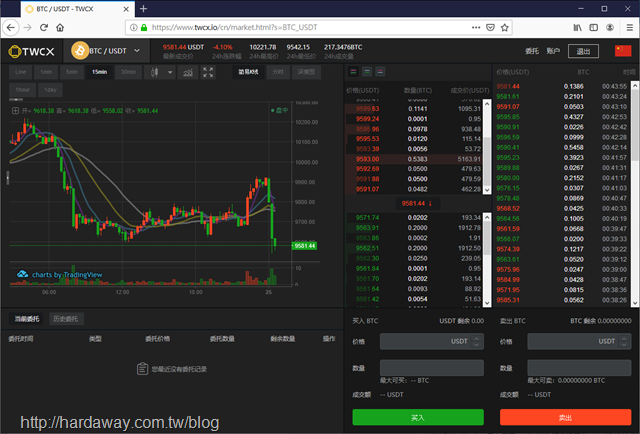Viewport: 640px width, 434px height.
Task: Open the 账户 account menu in header
Action: click(553, 51)
